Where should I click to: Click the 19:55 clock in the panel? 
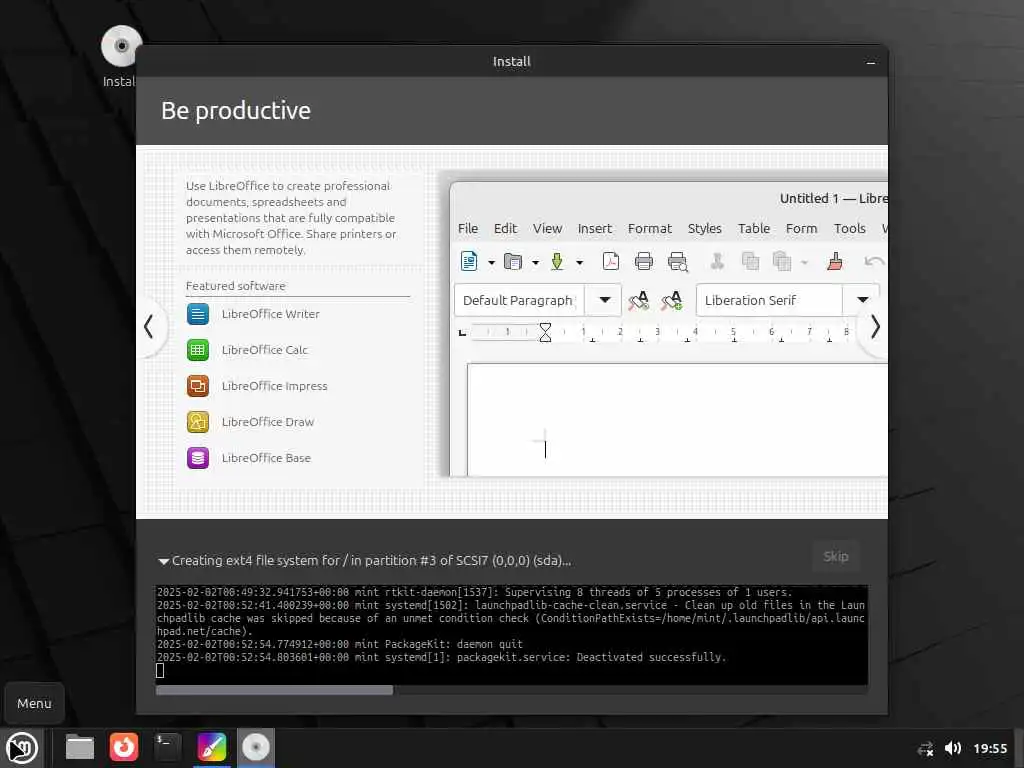point(990,748)
